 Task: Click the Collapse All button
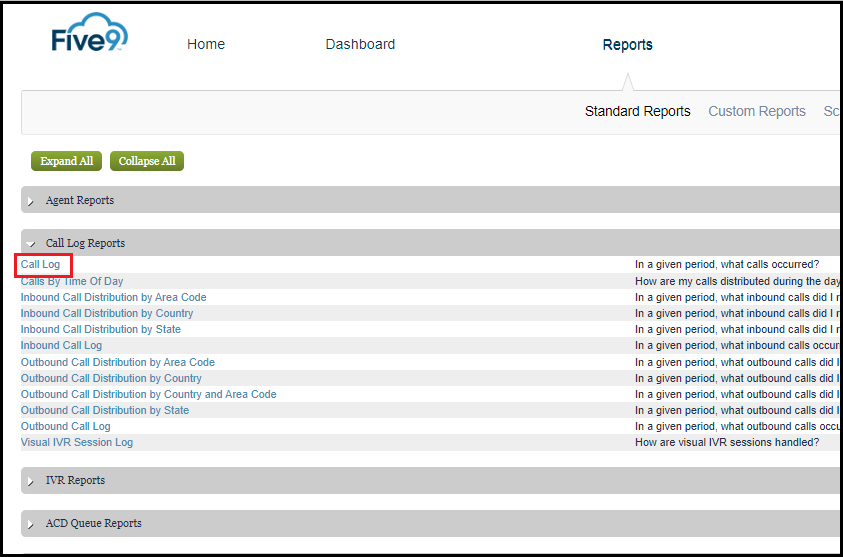point(147,161)
